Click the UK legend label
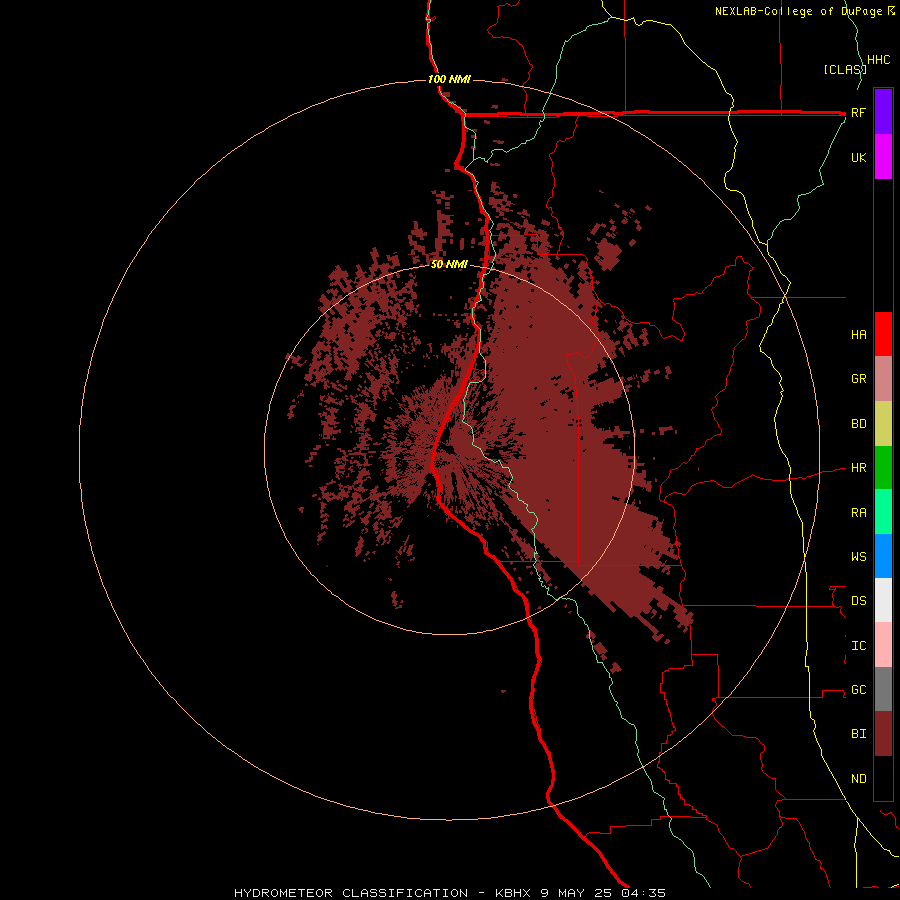The height and width of the screenshot is (900, 900). (x=858, y=157)
